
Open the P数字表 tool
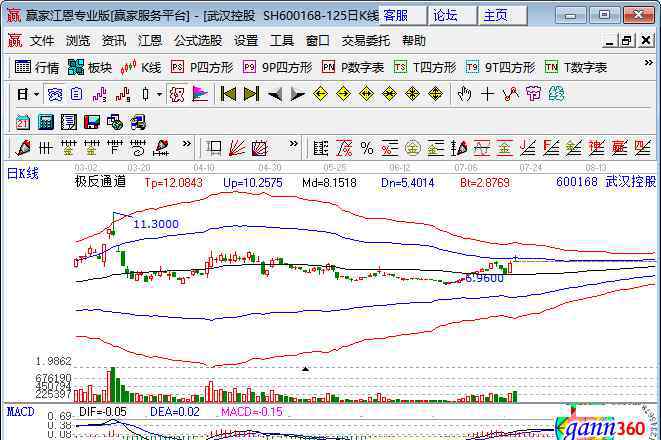pos(353,67)
